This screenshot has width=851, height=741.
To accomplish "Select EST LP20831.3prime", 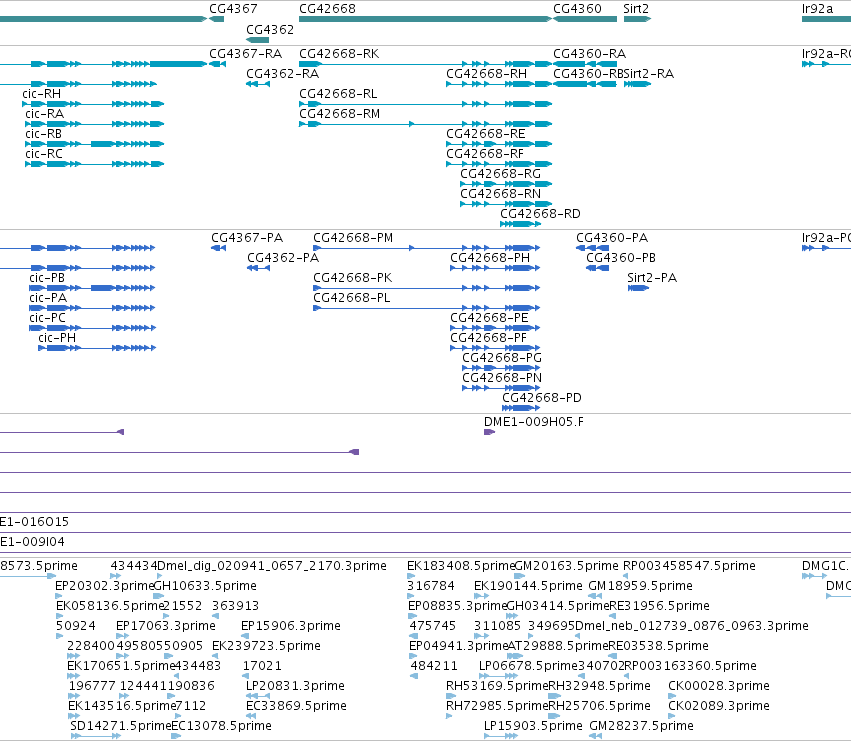I will (295, 687).
